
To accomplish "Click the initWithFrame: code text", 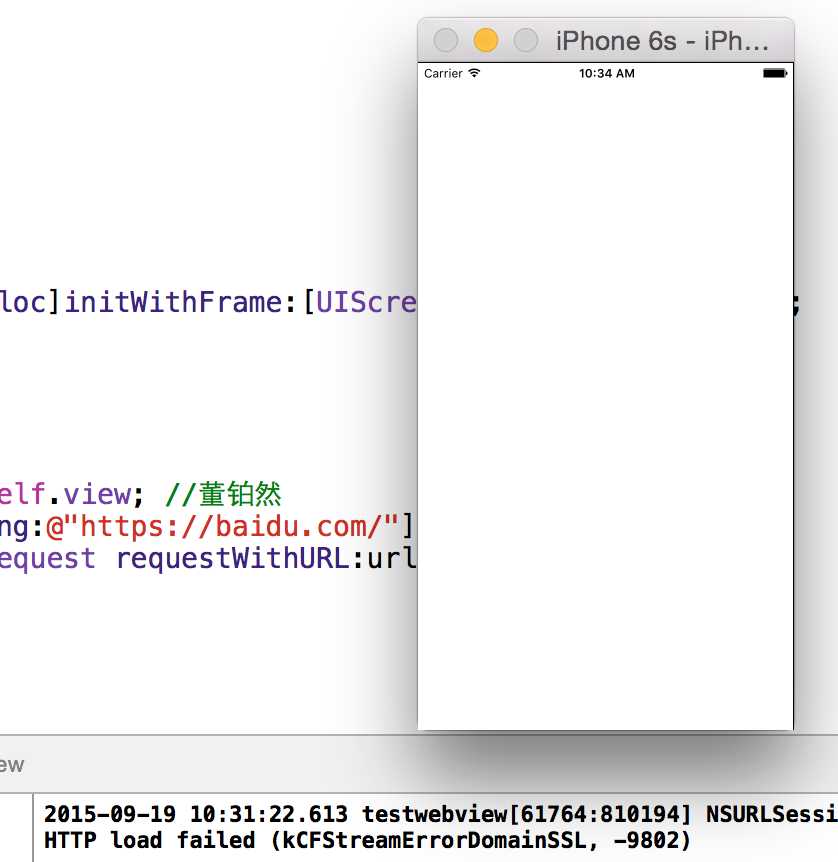I will [x=181, y=302].
